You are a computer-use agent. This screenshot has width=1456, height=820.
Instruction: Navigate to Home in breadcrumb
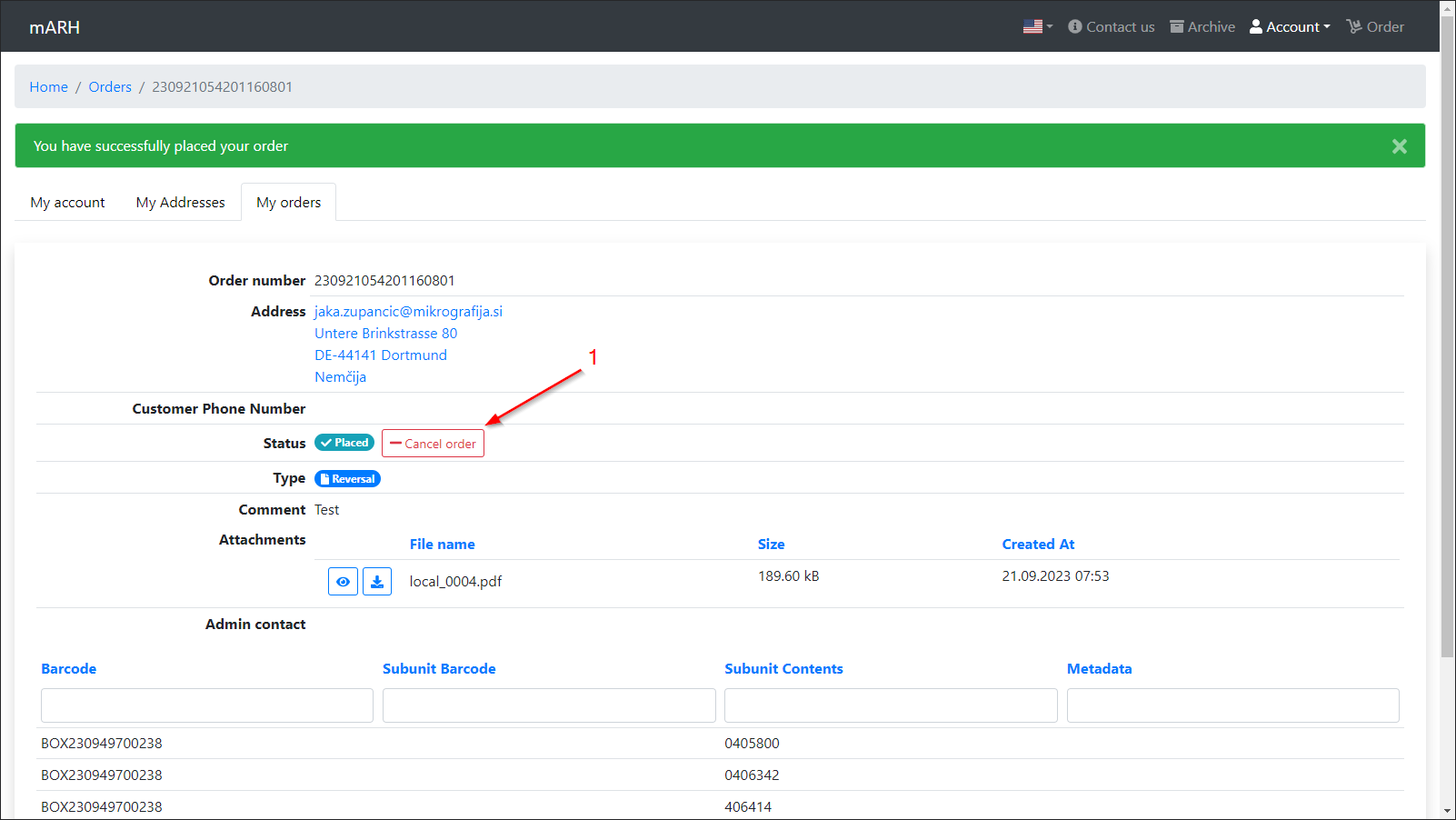click(x=48, y=87)
